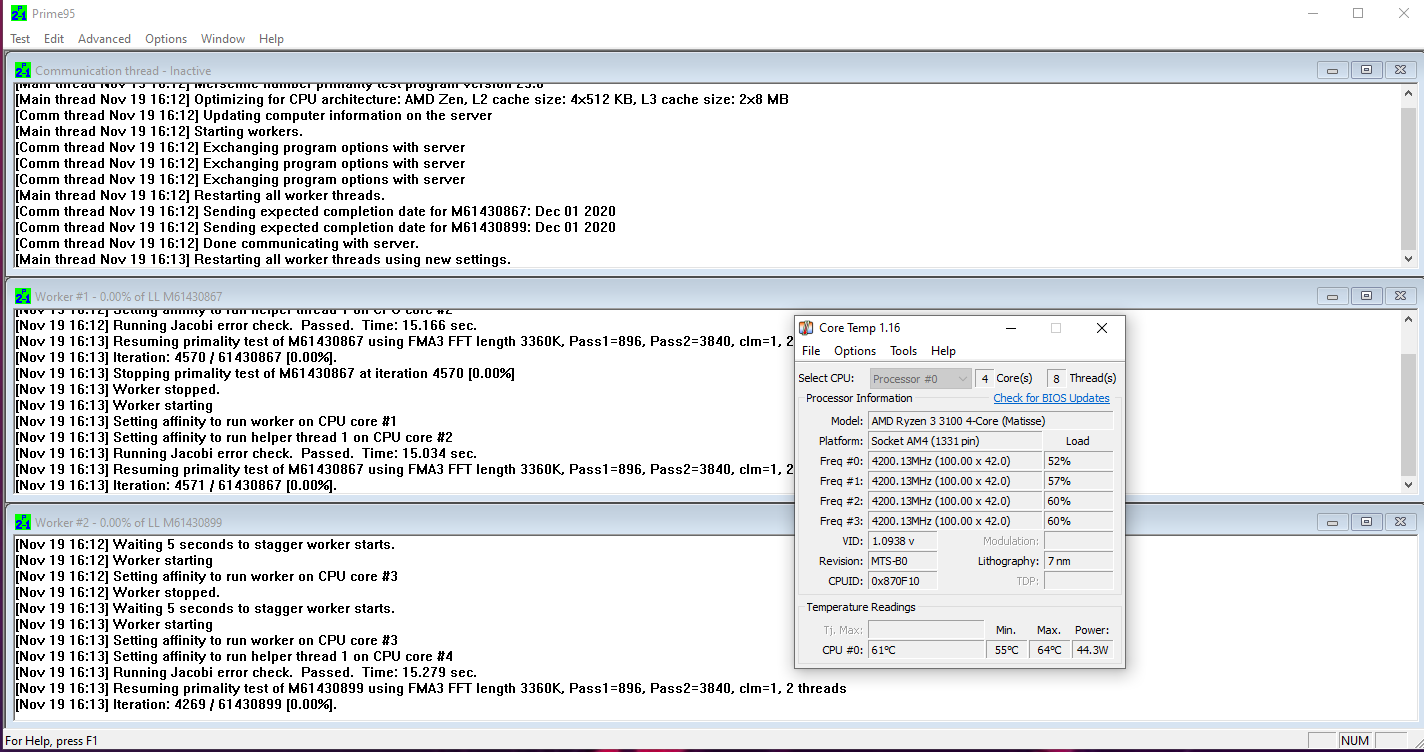The width and height of the screenshot is (1424, 752).
Task: Click the Core Temp thermometer title icon
Action: [806, 328]
